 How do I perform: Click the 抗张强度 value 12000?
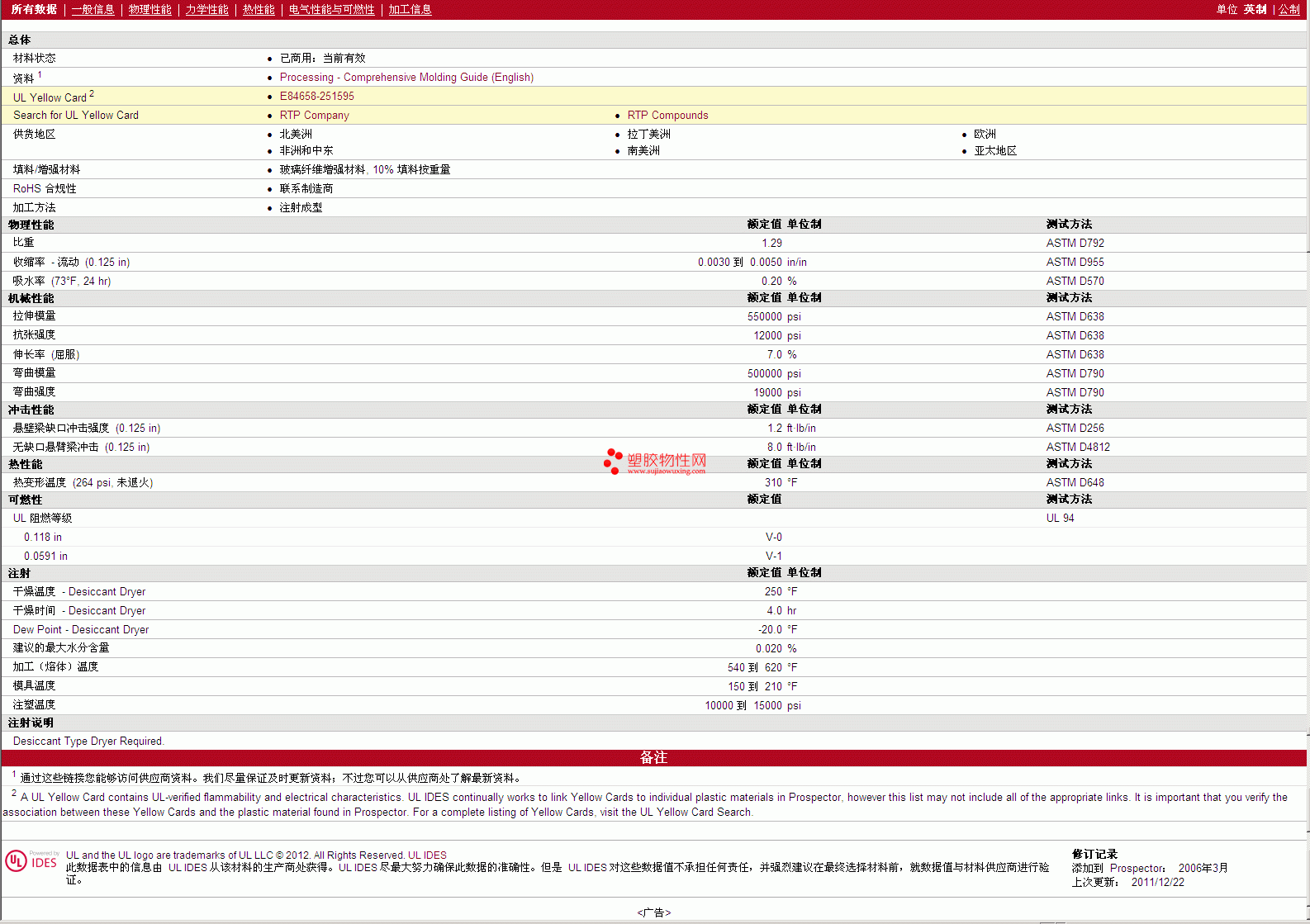pyautogui.click(x=767, y=335)
